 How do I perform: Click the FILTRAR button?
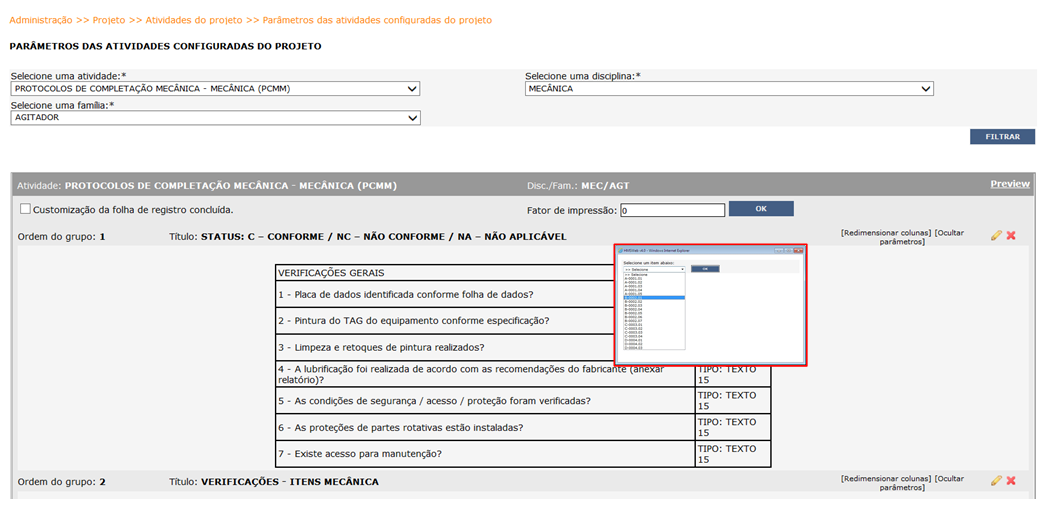1002,136
